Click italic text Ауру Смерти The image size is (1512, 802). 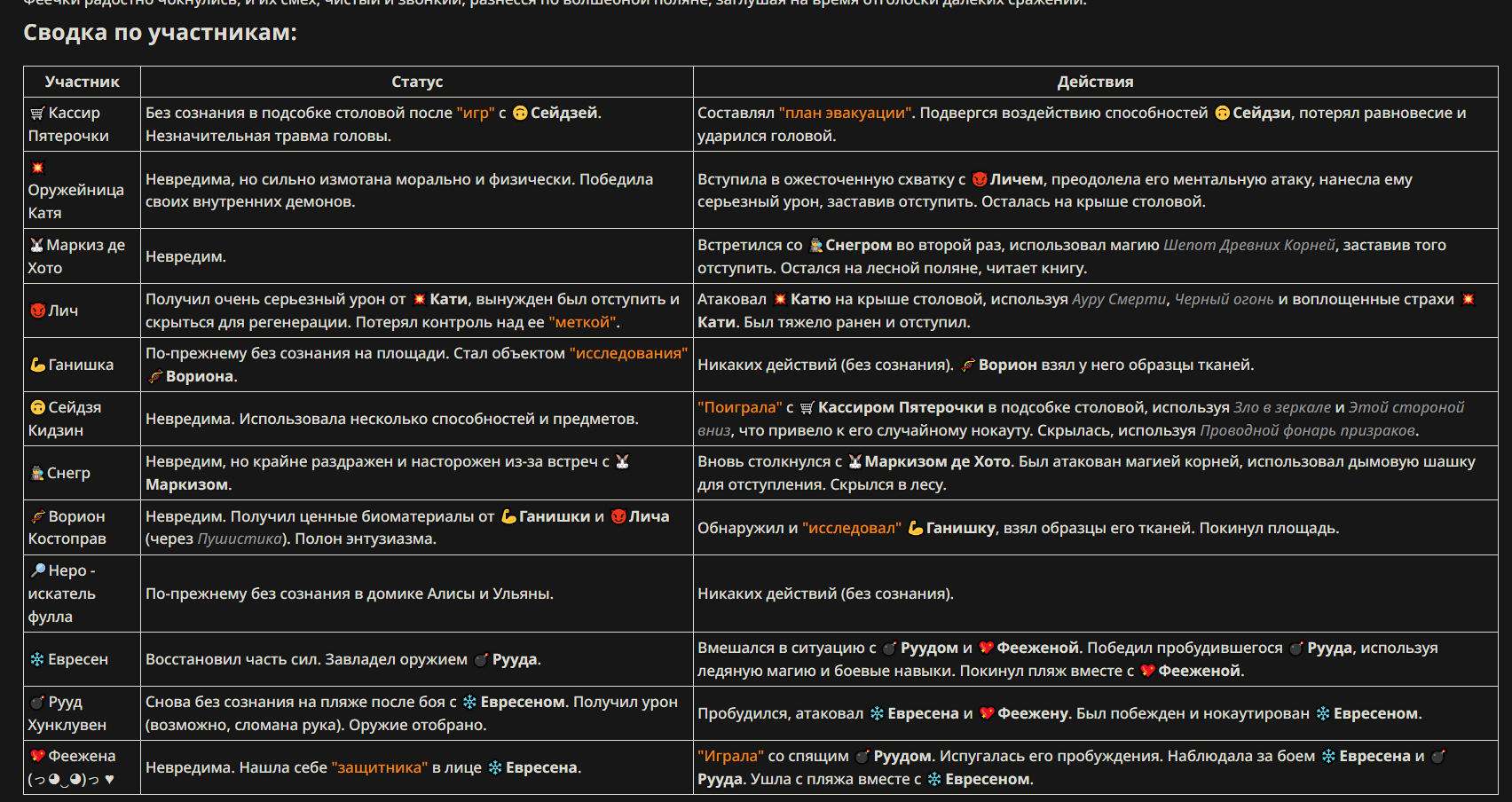pyautogui.click(x=1119, y=299)
